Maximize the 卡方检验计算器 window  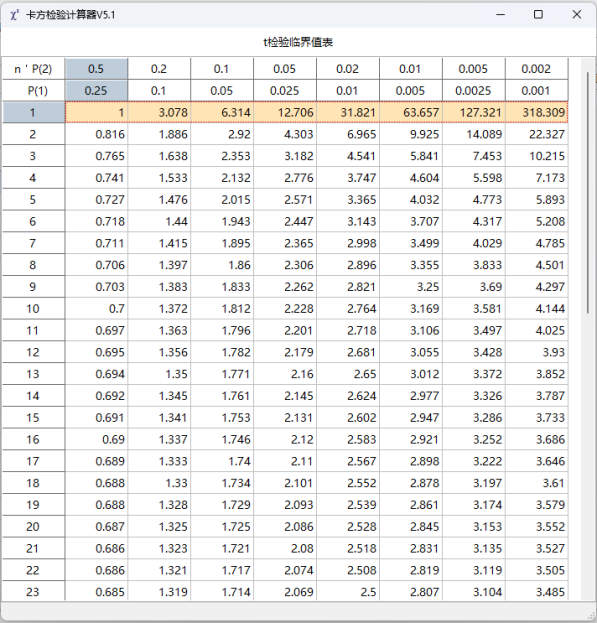[538, 15]
